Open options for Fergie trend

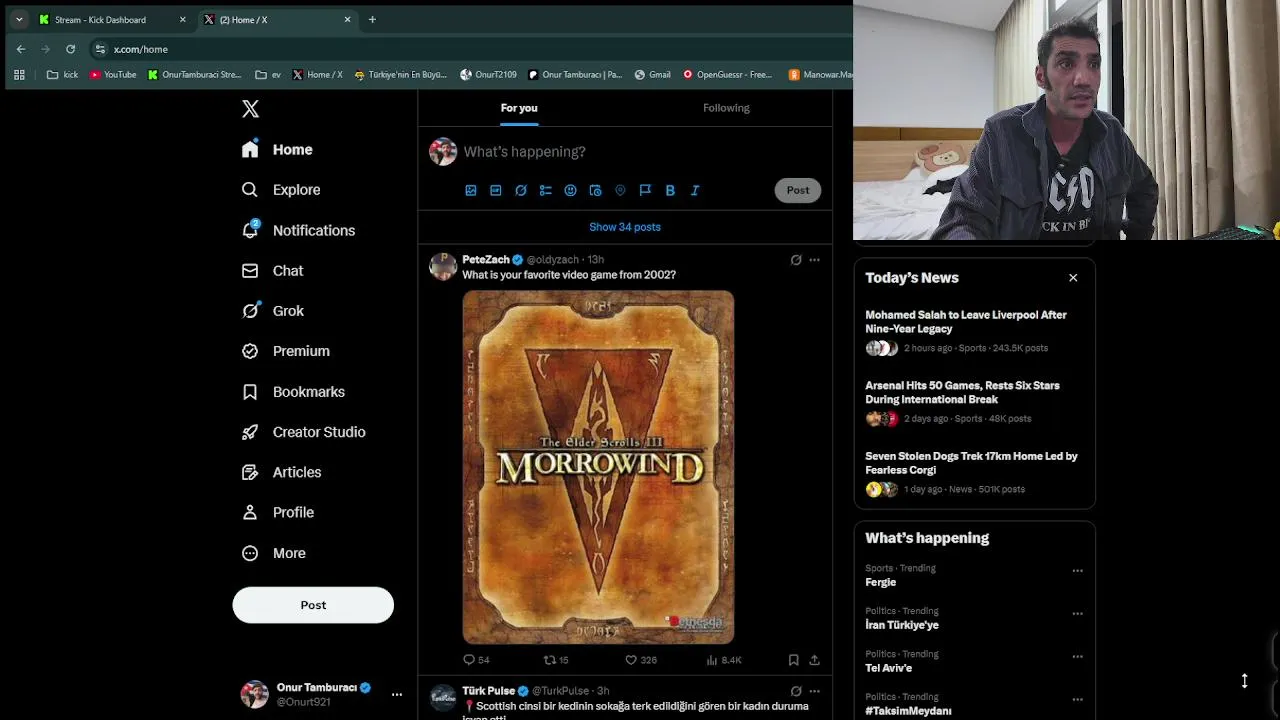pos(1077,571)
